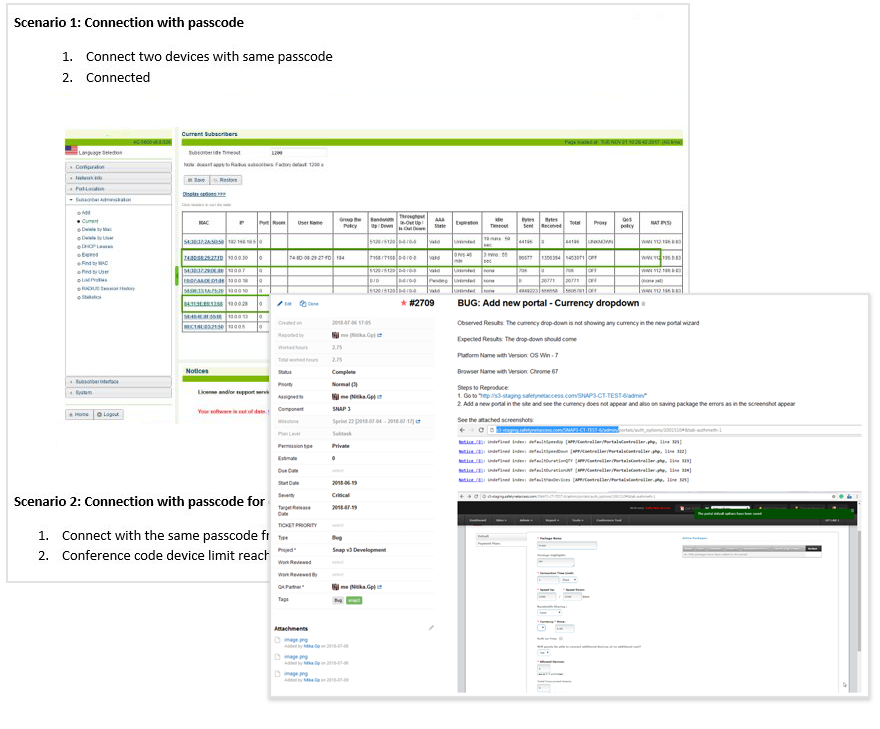Select the Delete by Mac radio item

[79, 229]
